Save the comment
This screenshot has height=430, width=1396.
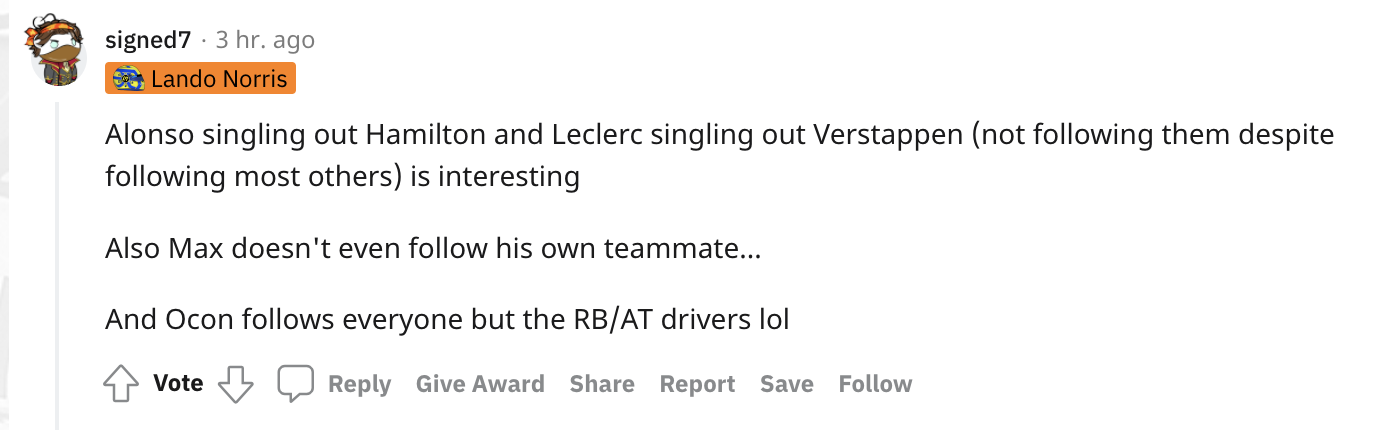click(786, 384)
